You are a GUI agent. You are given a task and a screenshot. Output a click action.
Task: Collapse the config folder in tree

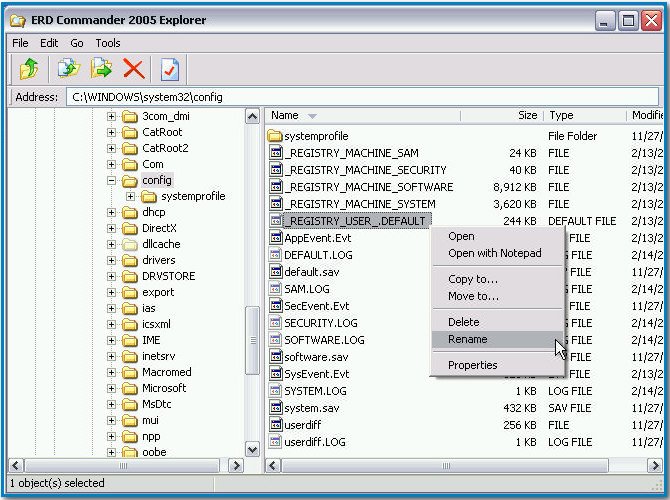(x=112, y=180)
